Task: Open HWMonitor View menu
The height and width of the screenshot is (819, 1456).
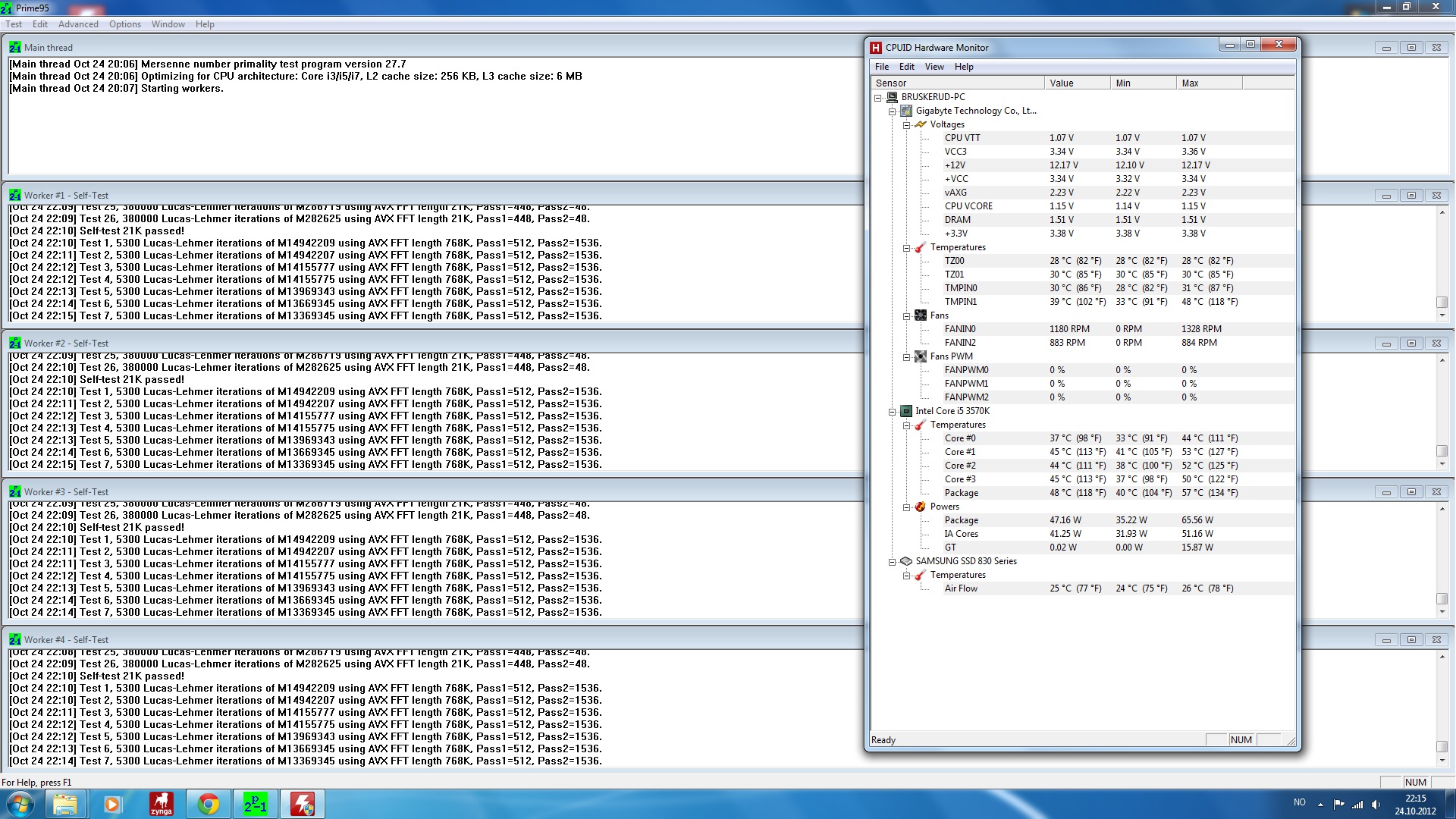Action: 934,67
